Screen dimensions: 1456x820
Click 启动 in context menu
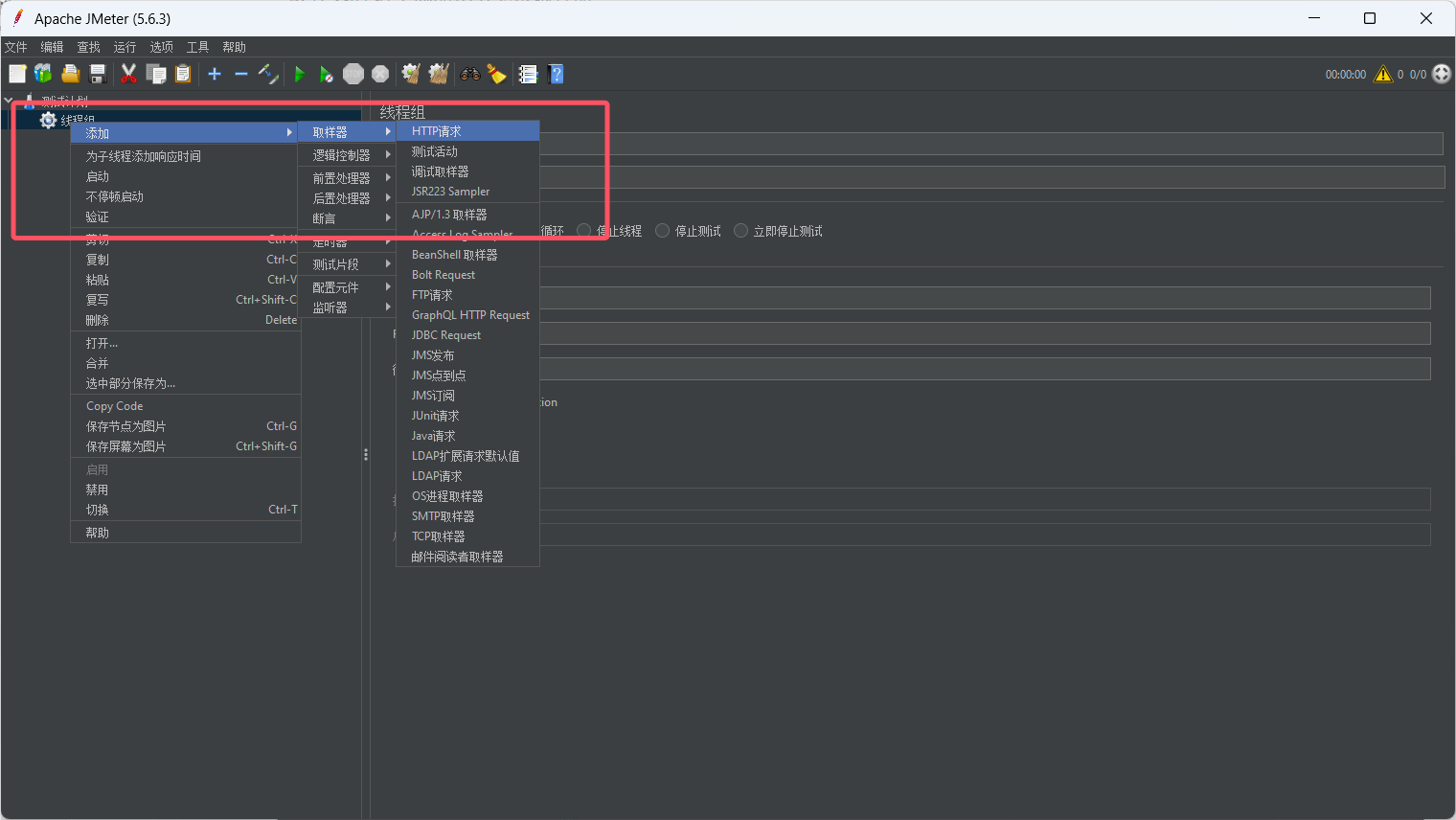186,176
